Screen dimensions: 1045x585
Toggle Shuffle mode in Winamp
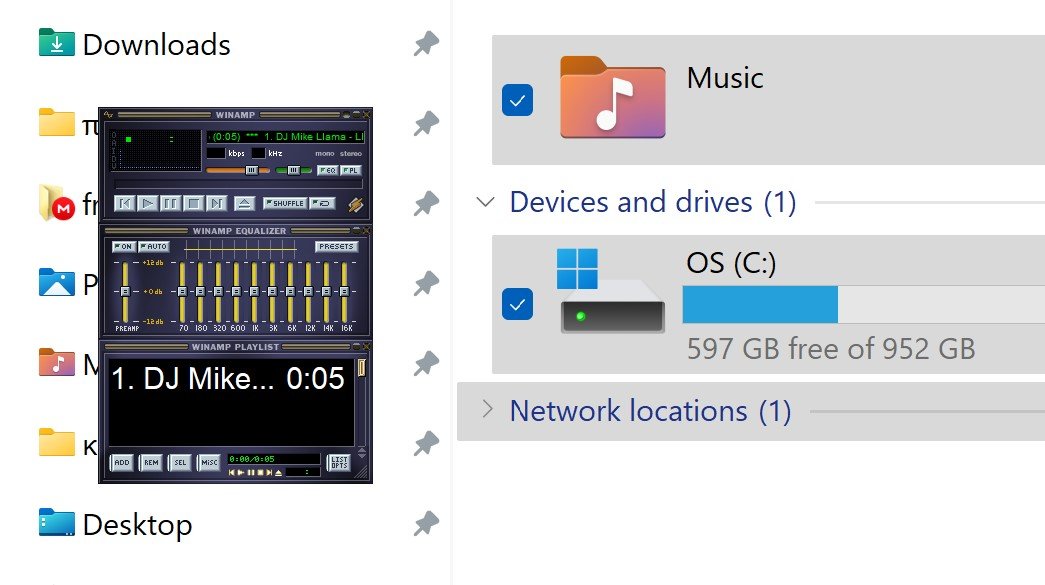(x=285, y=203)
